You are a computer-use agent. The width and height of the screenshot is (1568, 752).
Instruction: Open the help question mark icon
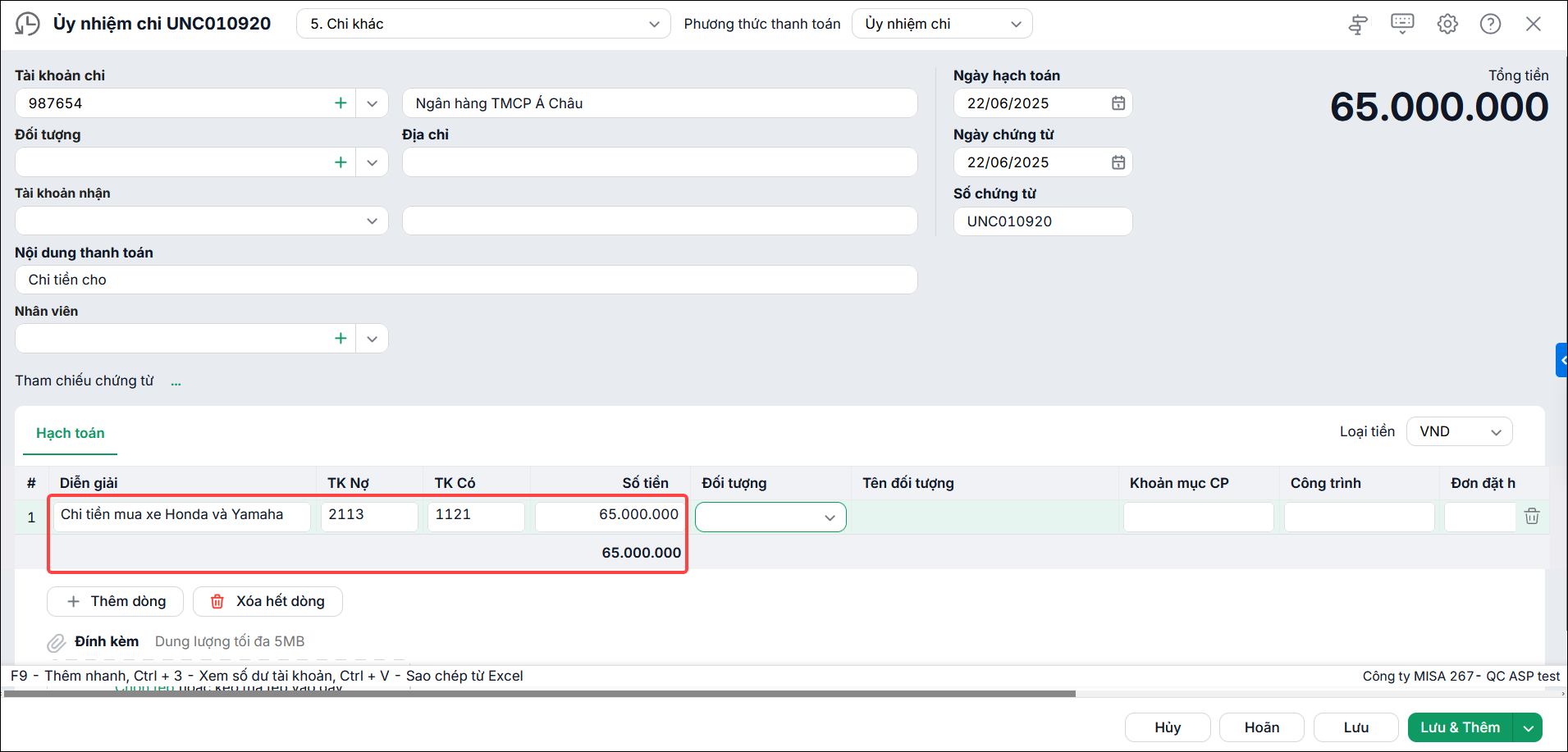pos(1491,24)
